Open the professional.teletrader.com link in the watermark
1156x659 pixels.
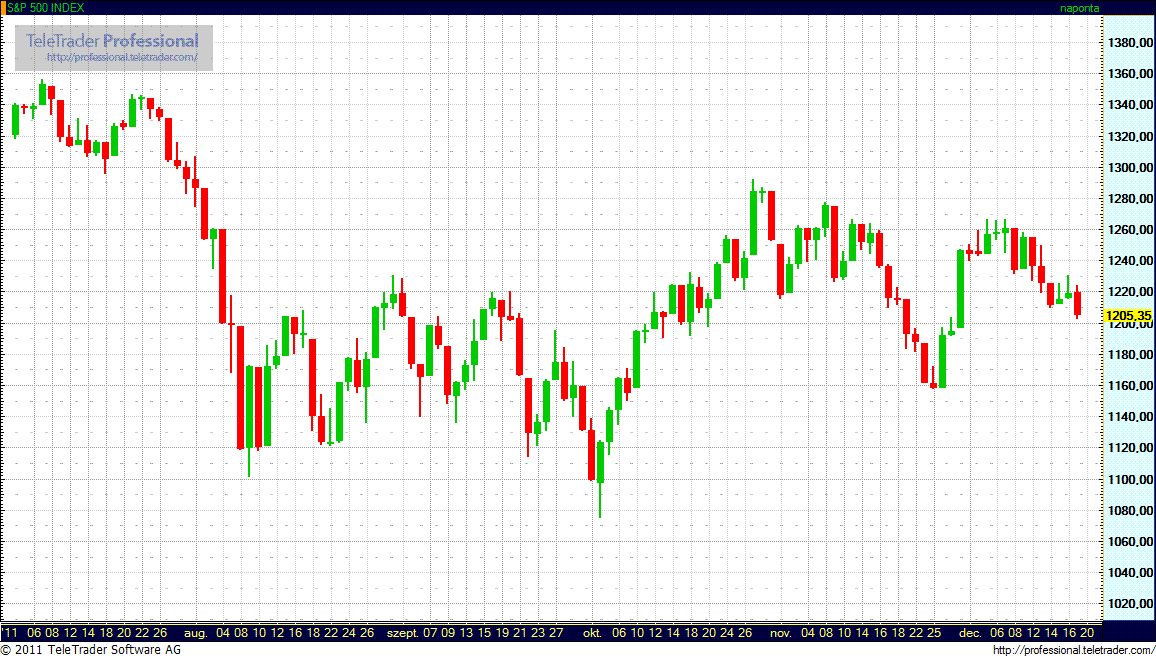coord(129,59)
